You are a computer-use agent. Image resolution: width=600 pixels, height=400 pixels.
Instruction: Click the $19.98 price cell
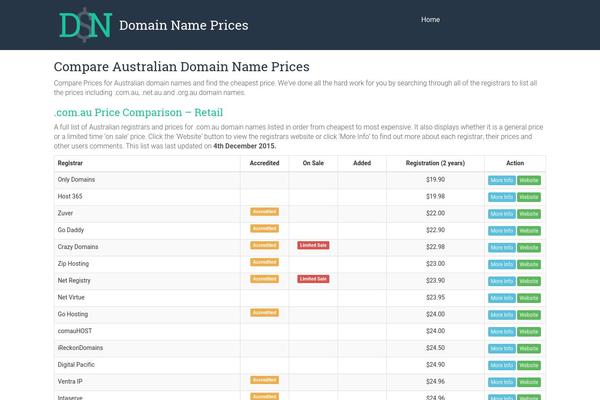pyautogui.click(x=435, y=197)
